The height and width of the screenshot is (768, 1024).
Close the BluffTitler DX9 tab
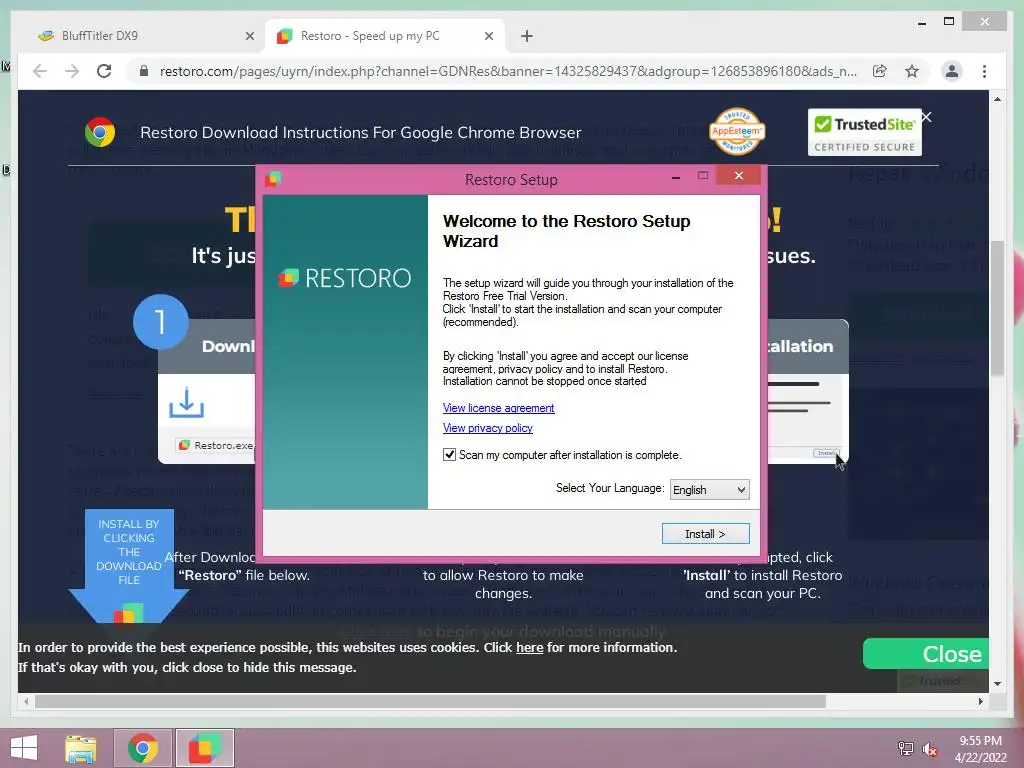tap(249, 36)
